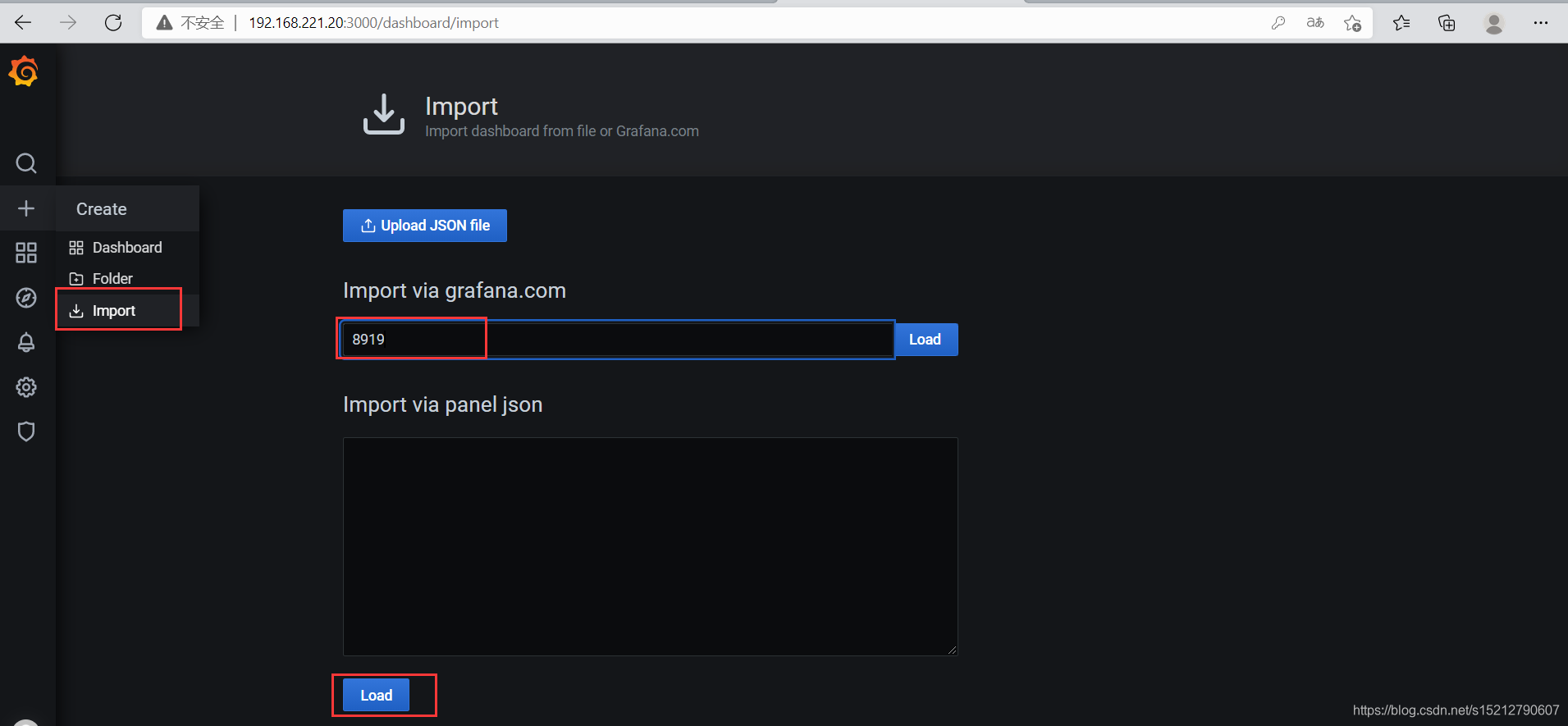Open the saved passwords key icon

coord(1278,23)
